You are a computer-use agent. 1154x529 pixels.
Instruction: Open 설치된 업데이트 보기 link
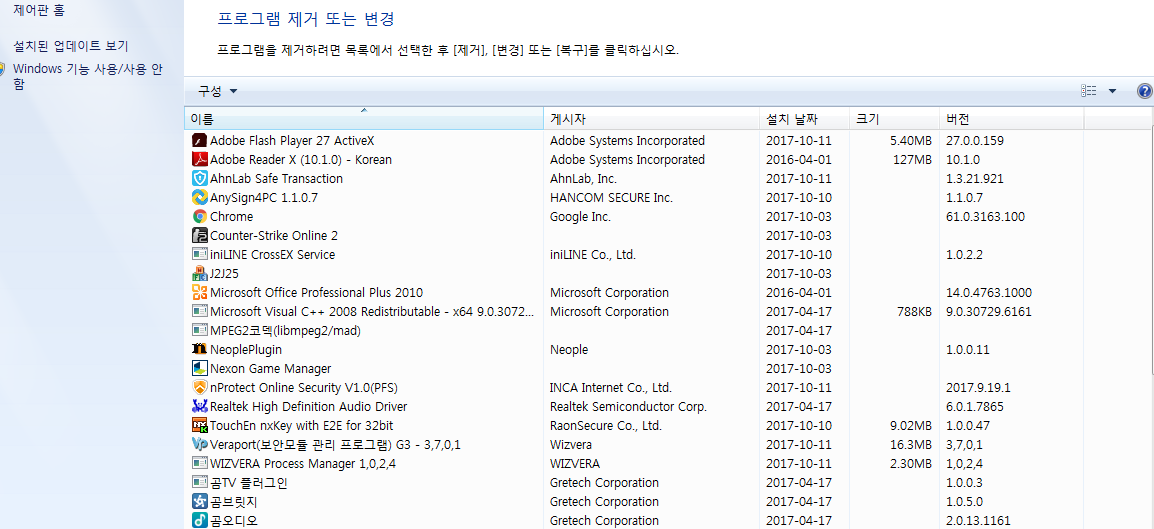coord(70,46)
